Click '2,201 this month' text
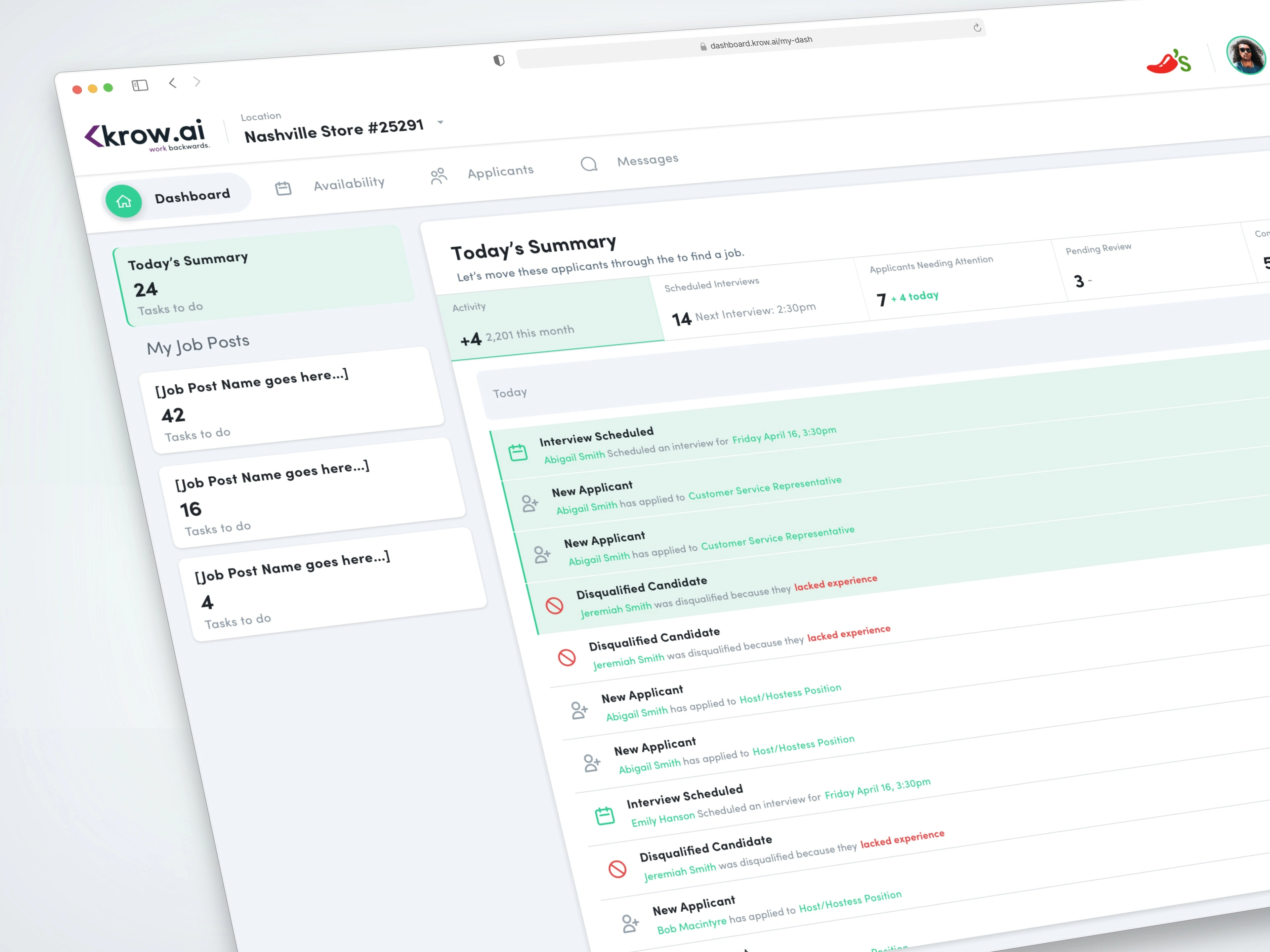 pos(530,333)
